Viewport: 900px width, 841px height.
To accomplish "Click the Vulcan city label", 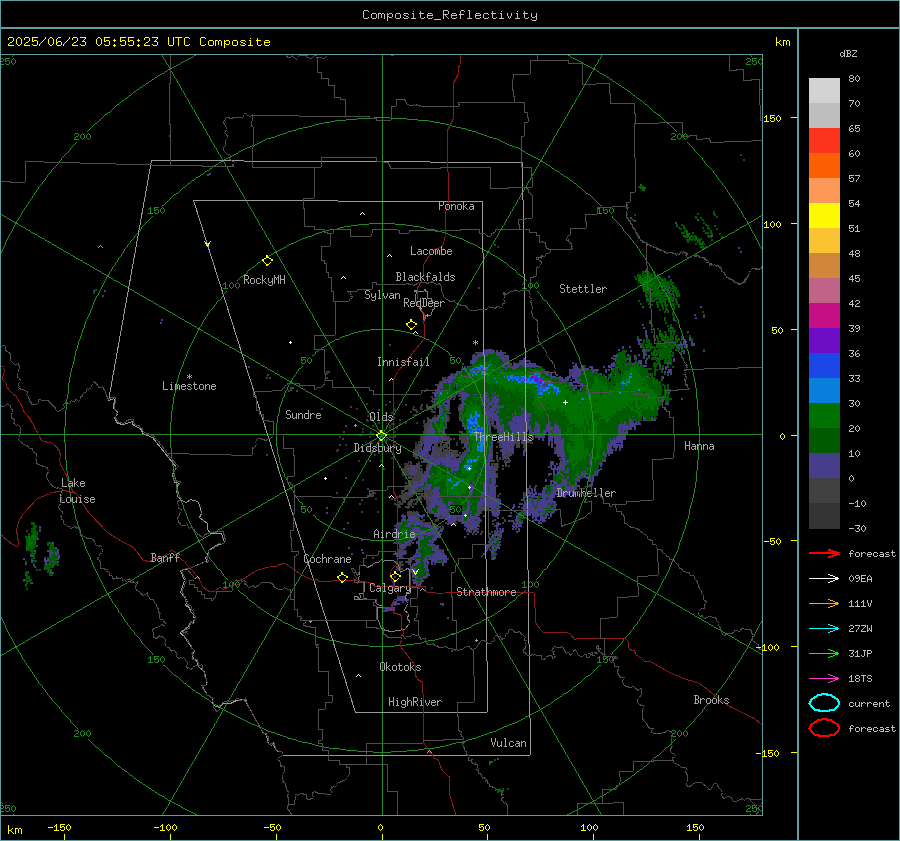I will [x=508, y=743].
